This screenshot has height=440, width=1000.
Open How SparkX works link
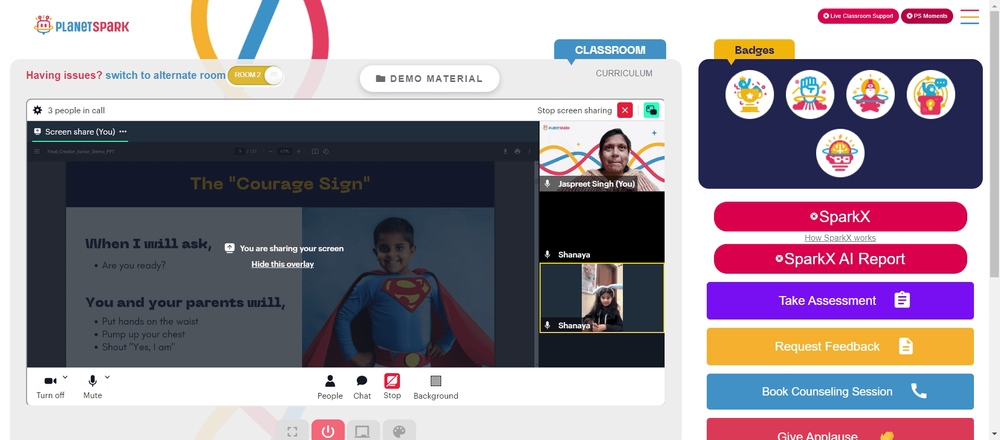(840, 238)
